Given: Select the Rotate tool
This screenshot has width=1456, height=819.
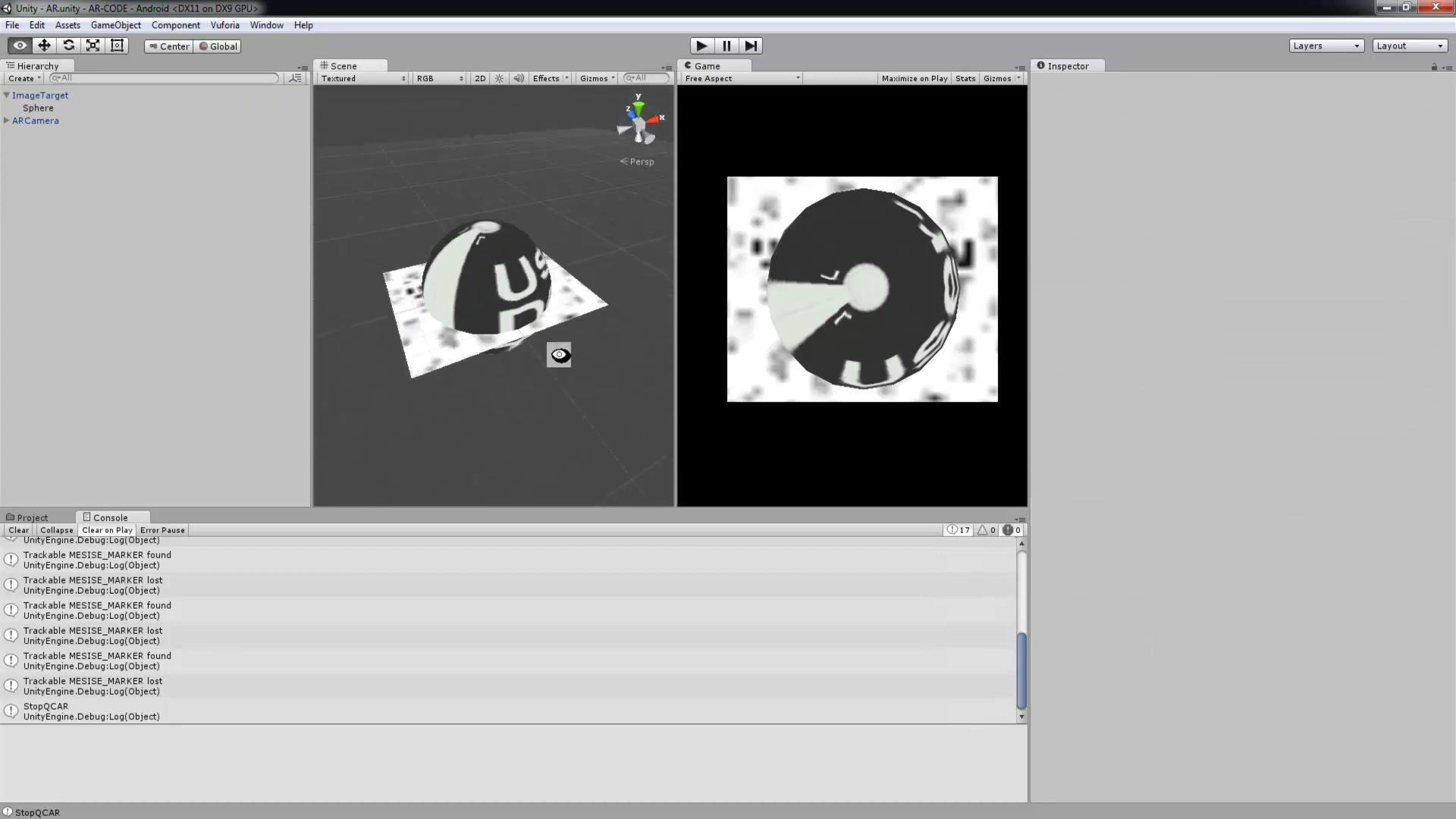Looking at the screenshot, I should coord(68,45).
